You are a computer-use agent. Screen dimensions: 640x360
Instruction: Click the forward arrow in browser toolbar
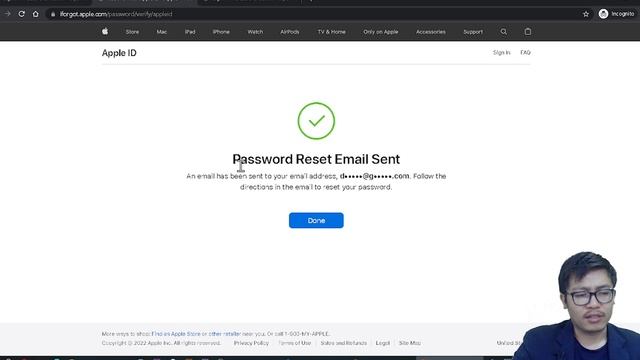(x=7, y=14)
